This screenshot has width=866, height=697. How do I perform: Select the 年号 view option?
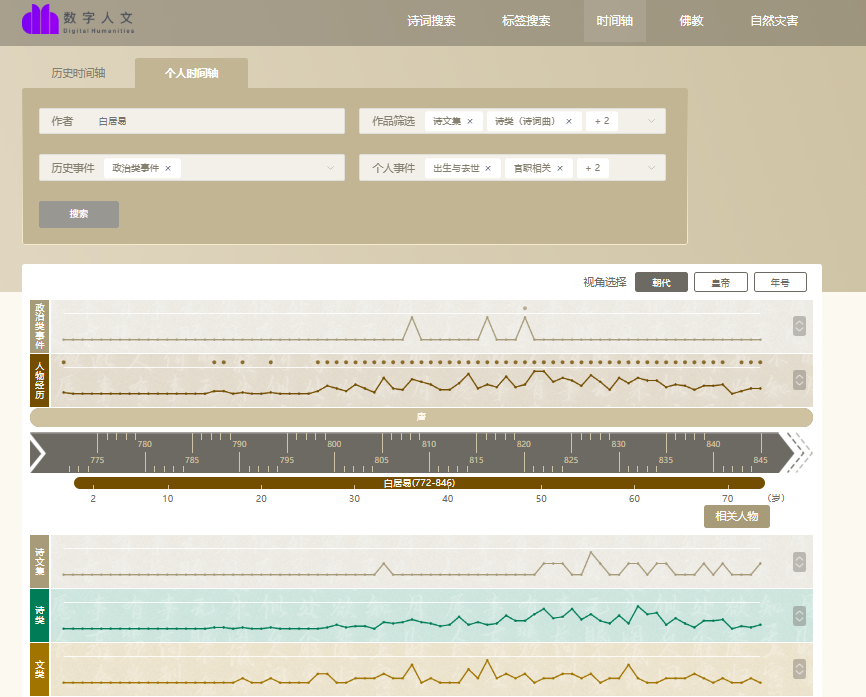[780, 282]
